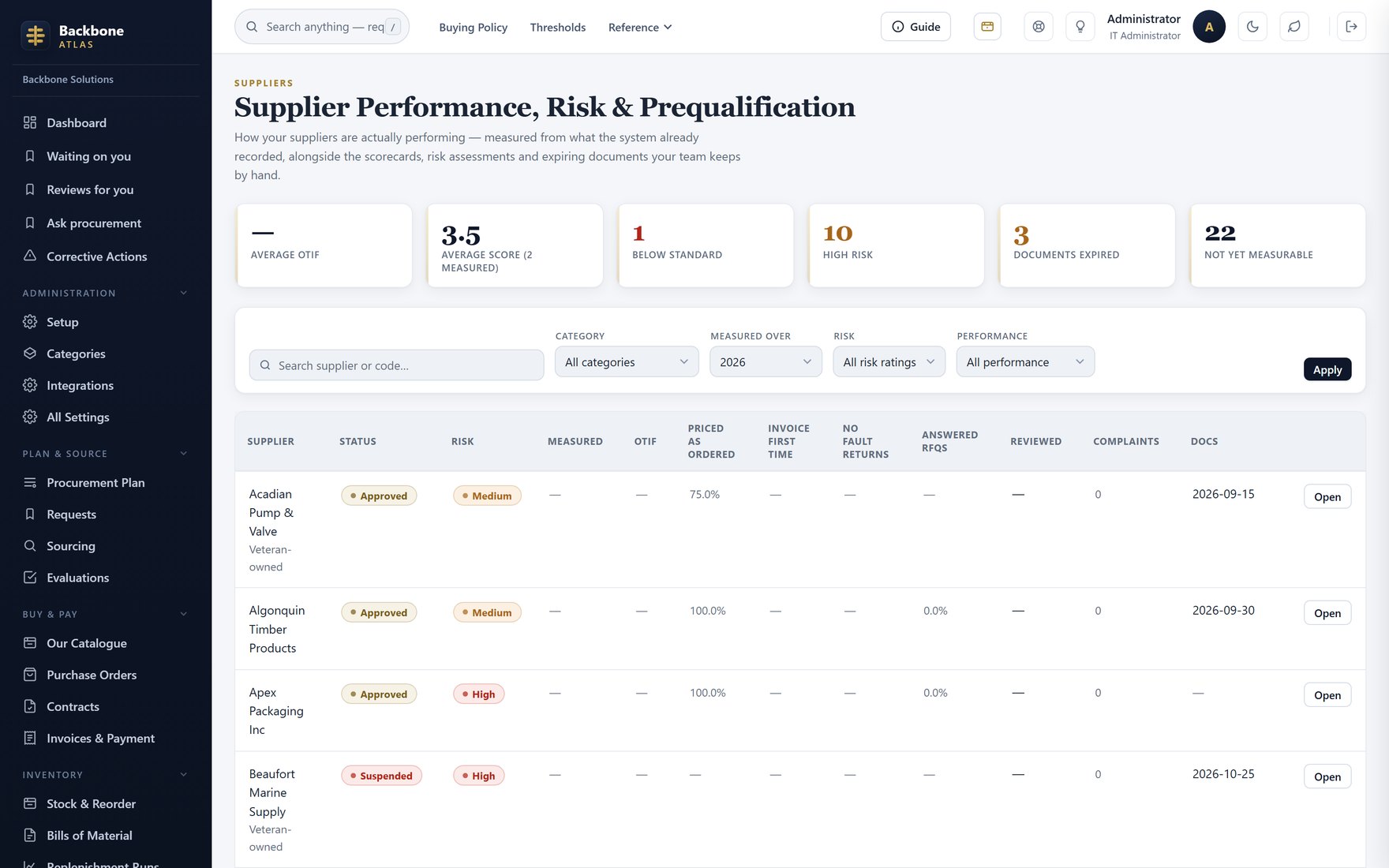The height and width of the screenshot is (868, 1389).
Task: Click the lifebuoy help icon
Action: pyautogui.click(x=1039, y=27)
